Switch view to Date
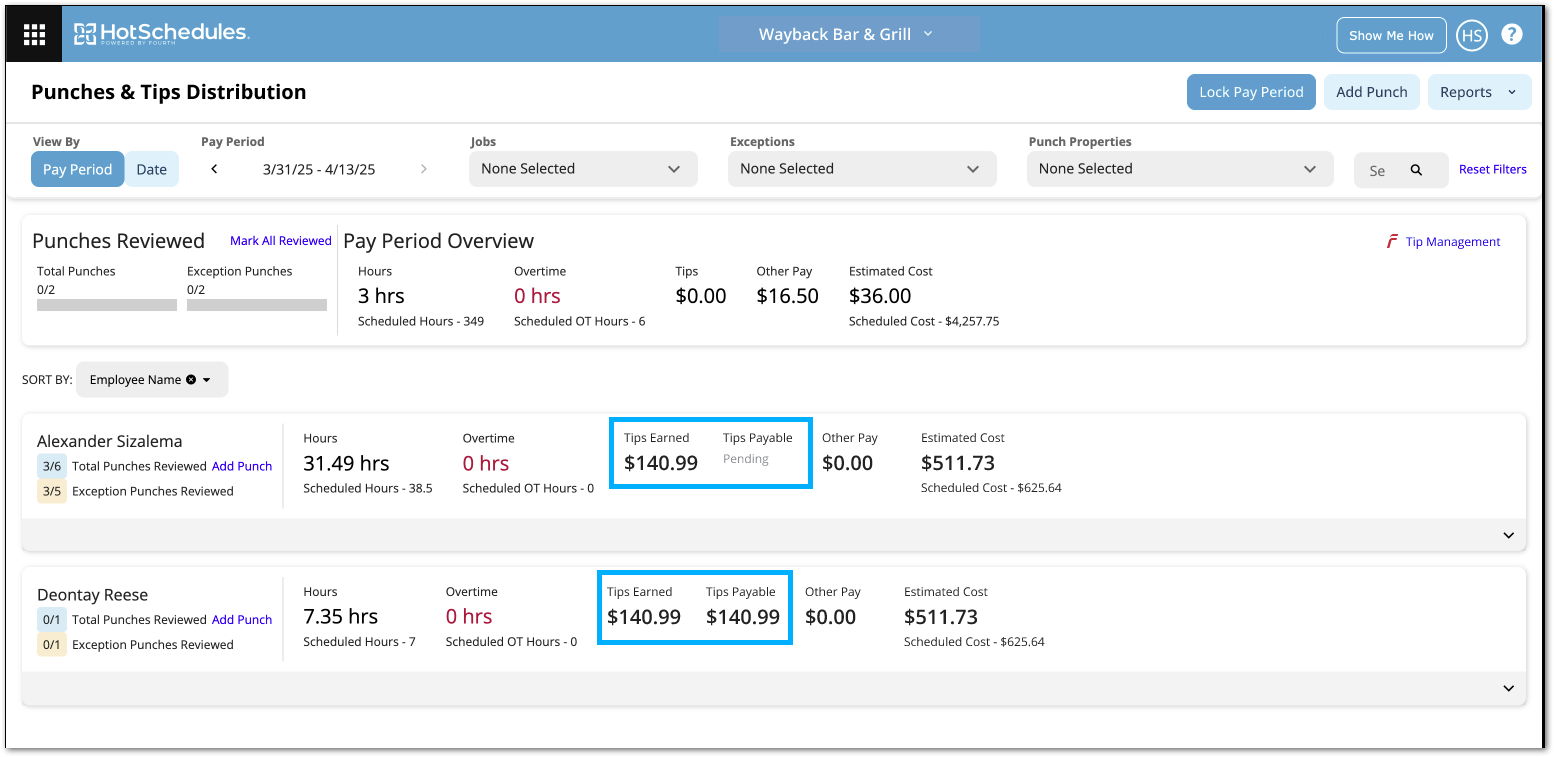The width and height of the screenshot is (1554, 757). point(152,169)
